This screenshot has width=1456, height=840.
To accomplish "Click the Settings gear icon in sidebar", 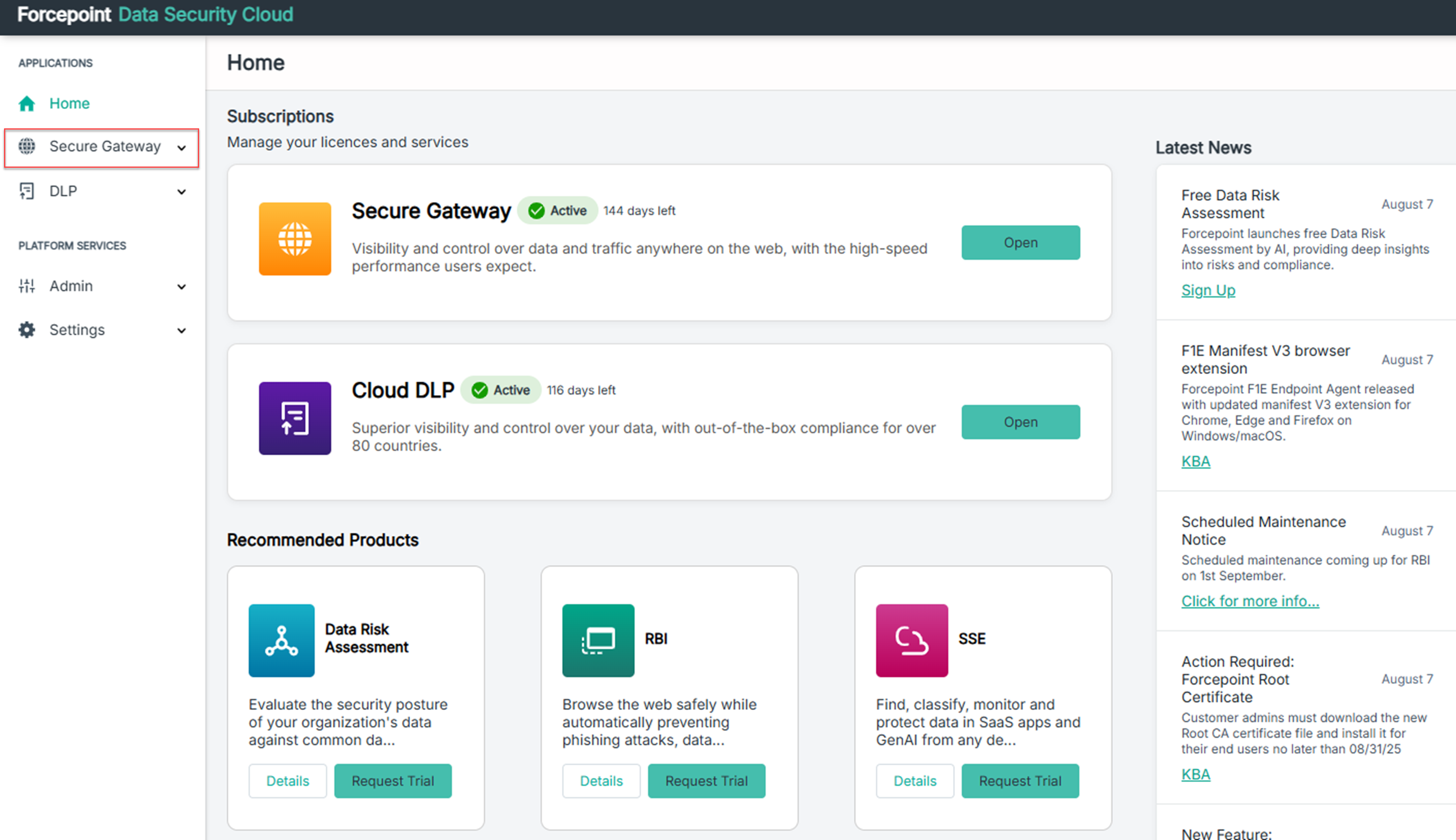I will tap(26, 330).
